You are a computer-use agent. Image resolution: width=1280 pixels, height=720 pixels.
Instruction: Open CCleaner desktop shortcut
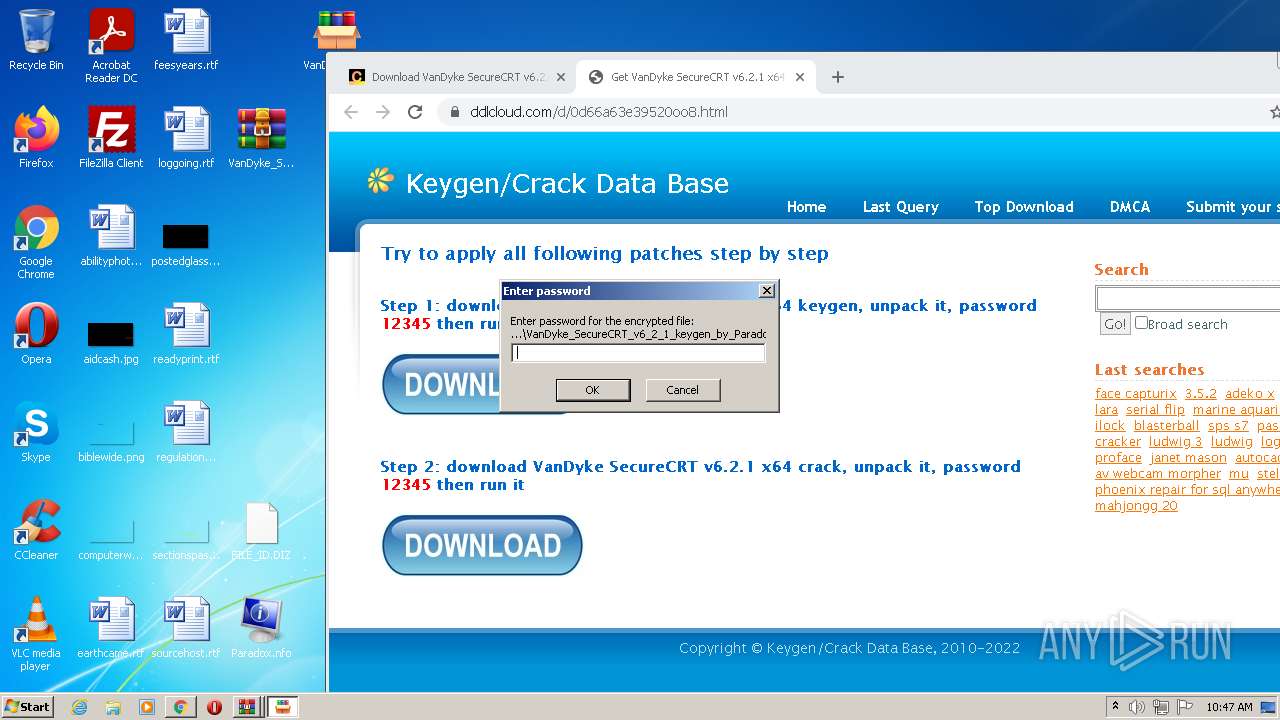[36, 530]
